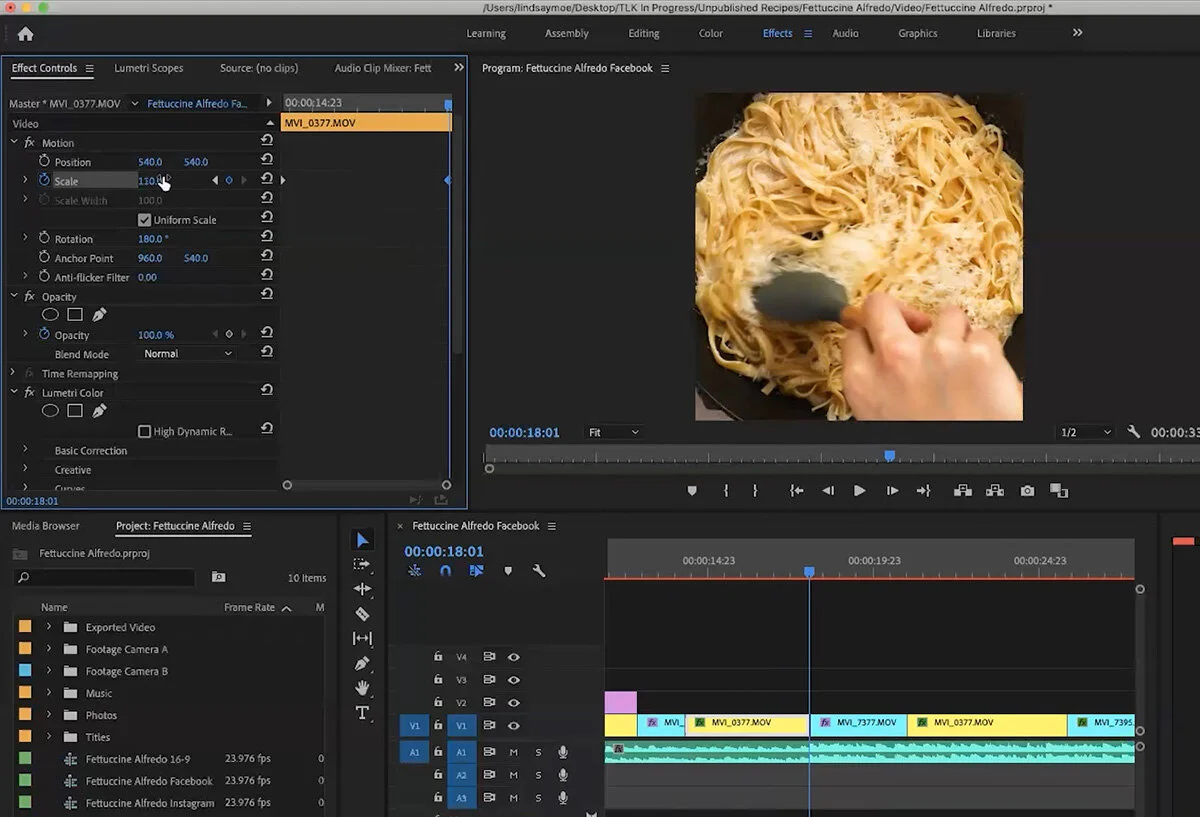
Task: Open the Lumetri Scopes tab
Action: [x=148, y=68]
